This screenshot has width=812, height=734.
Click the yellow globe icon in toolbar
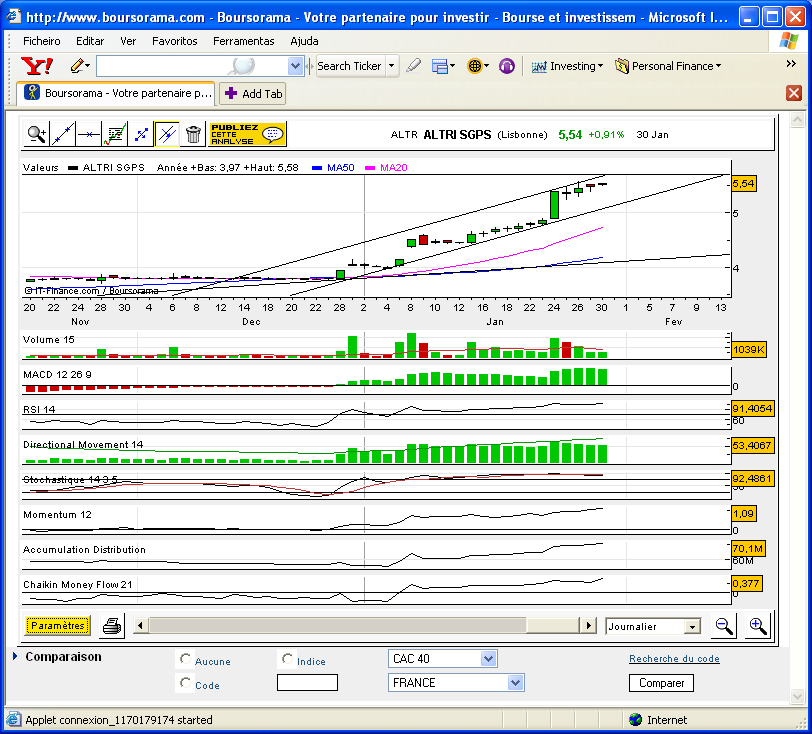click(477, 66)
